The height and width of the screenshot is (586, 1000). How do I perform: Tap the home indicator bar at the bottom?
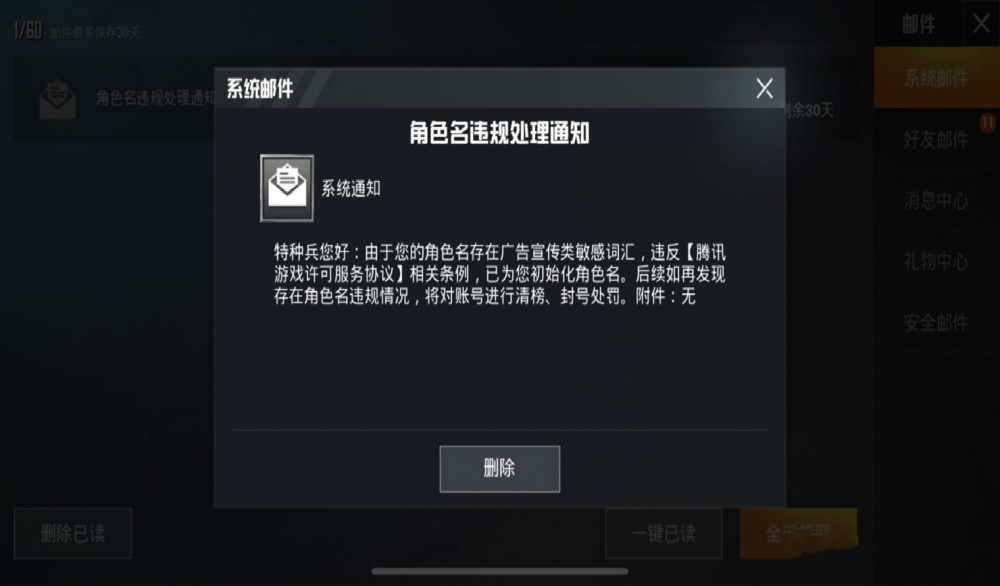click(499, 571)
